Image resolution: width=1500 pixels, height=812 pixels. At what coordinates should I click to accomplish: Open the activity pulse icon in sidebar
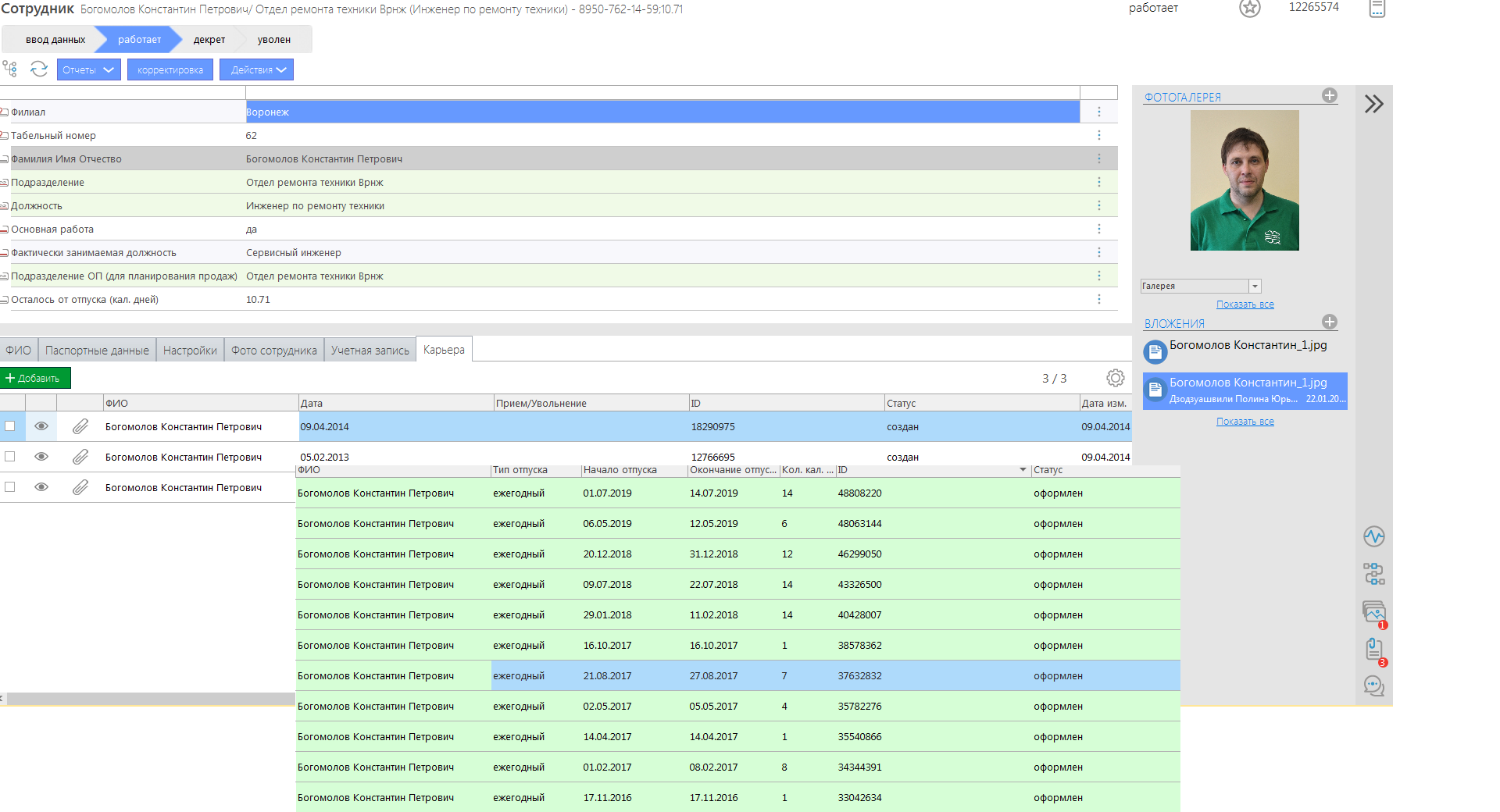[x=1373, y=536]
